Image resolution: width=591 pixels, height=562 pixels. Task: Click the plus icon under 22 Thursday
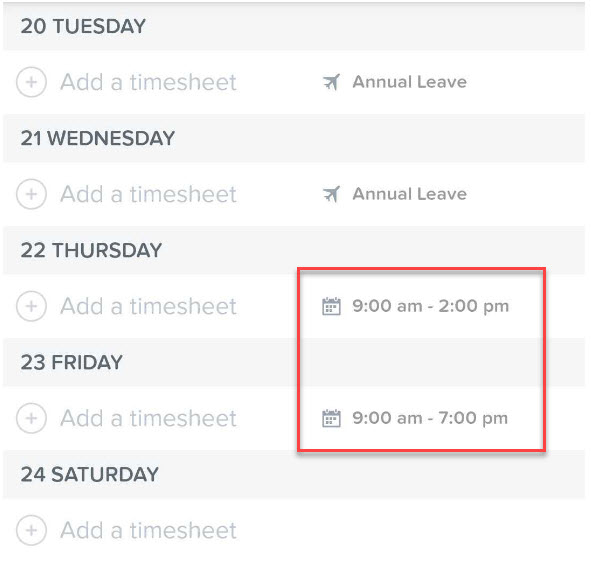pyautogui.click(x=31, y=306)
